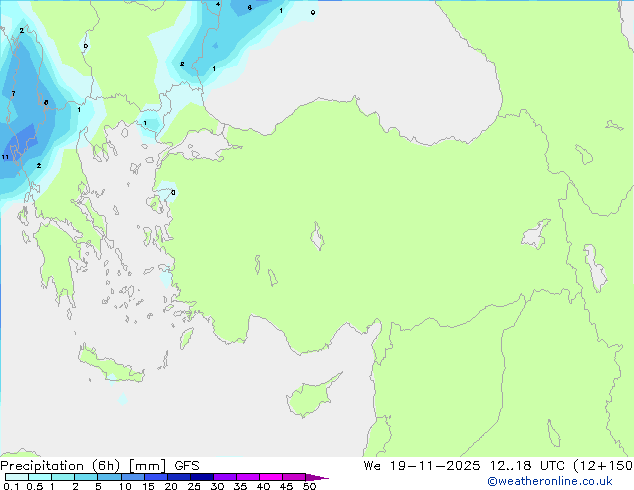Select the 5–10 mm legend color

[109, 477]
